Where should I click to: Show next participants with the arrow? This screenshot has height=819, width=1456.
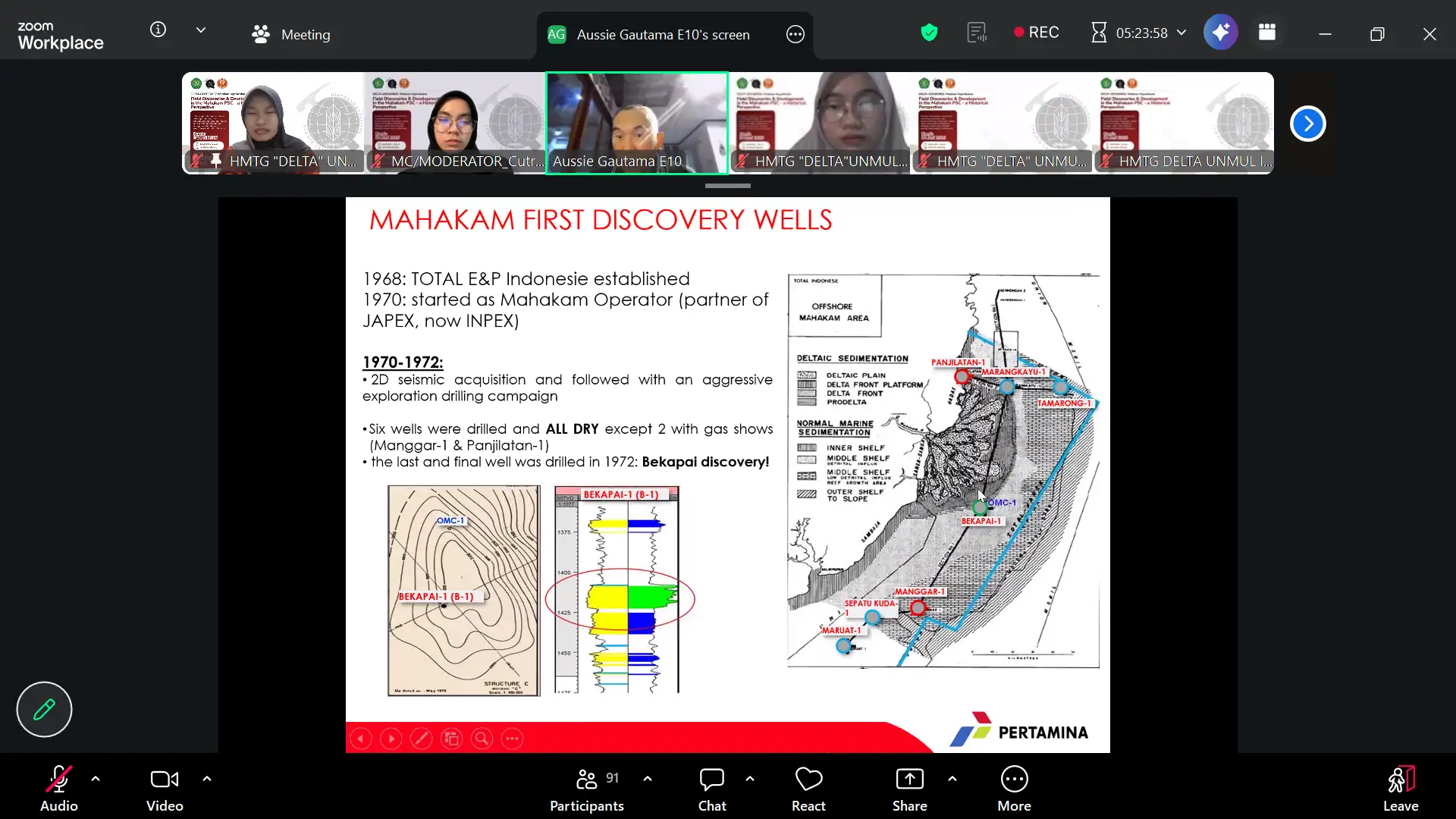pyautogui.click(x=1307, y=124)
